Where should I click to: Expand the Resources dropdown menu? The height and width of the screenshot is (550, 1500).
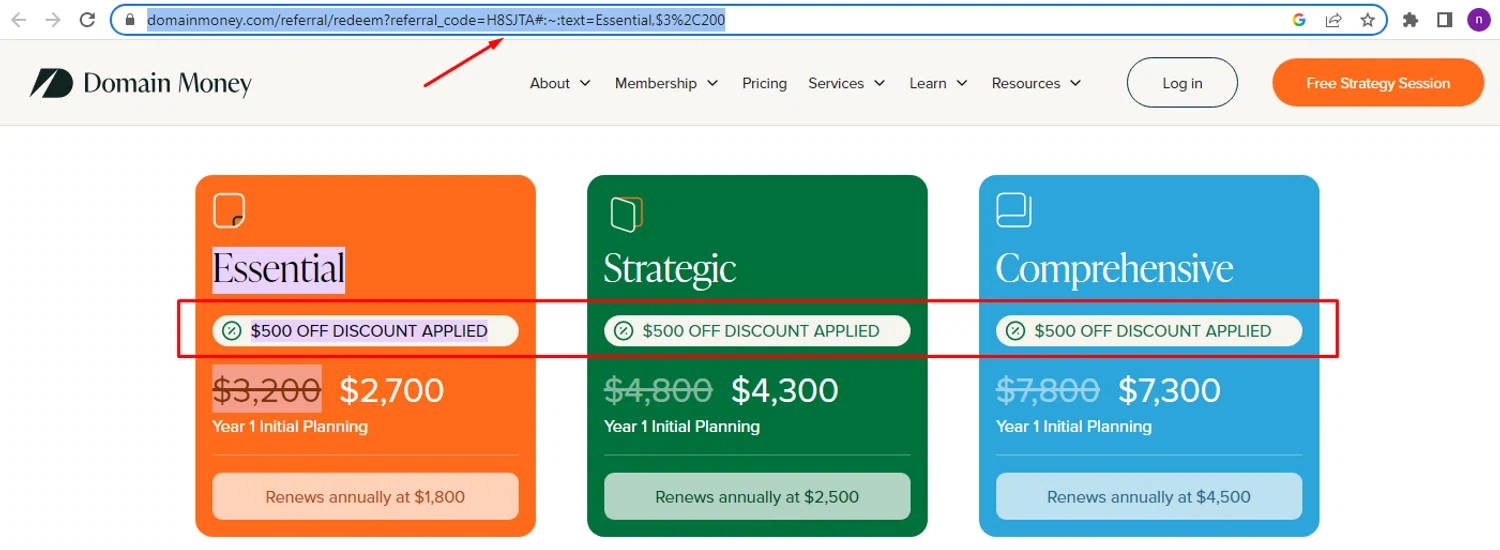(1036, 83)
